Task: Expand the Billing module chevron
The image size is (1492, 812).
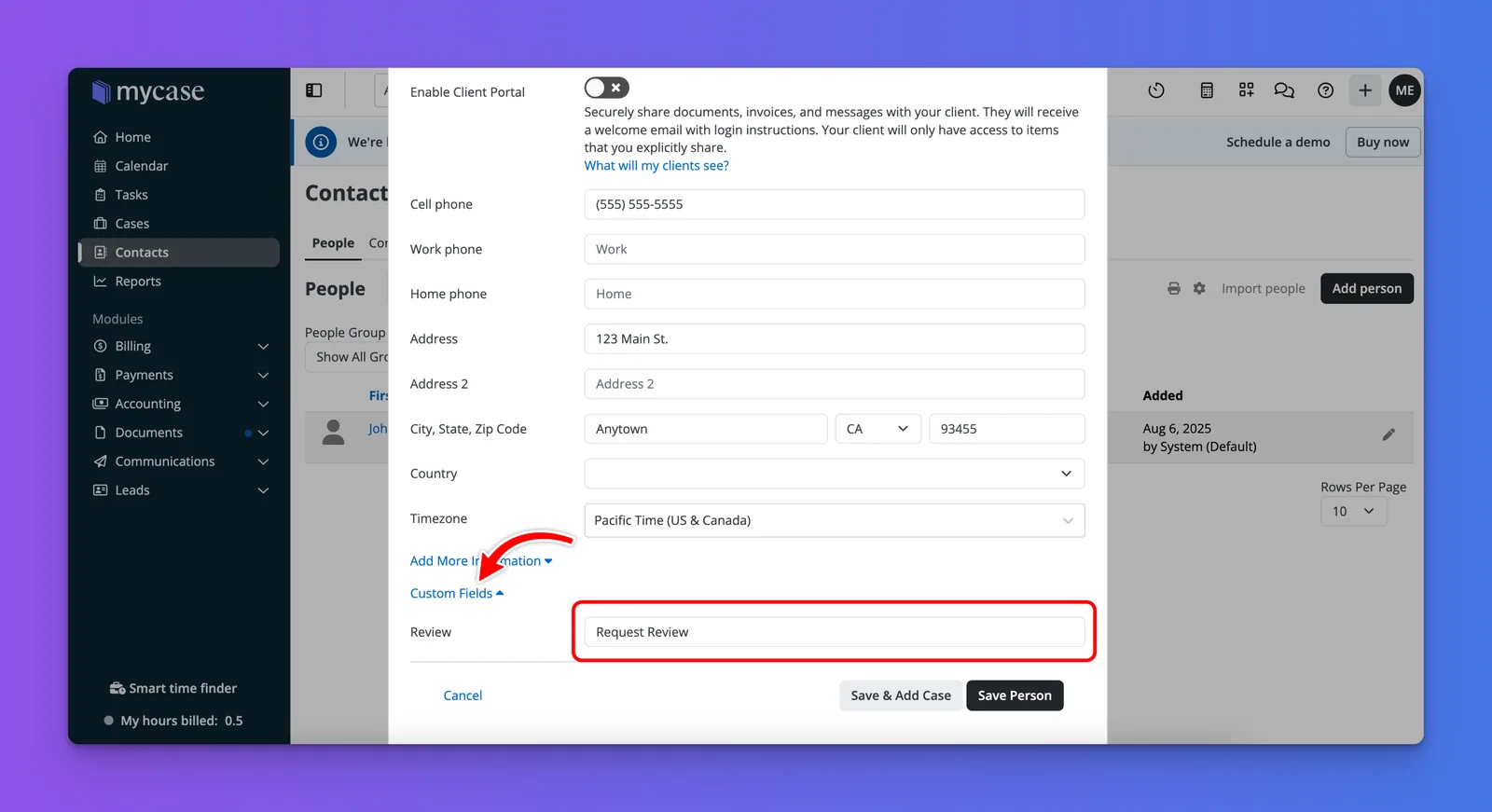Action: (x=263, y=347)
